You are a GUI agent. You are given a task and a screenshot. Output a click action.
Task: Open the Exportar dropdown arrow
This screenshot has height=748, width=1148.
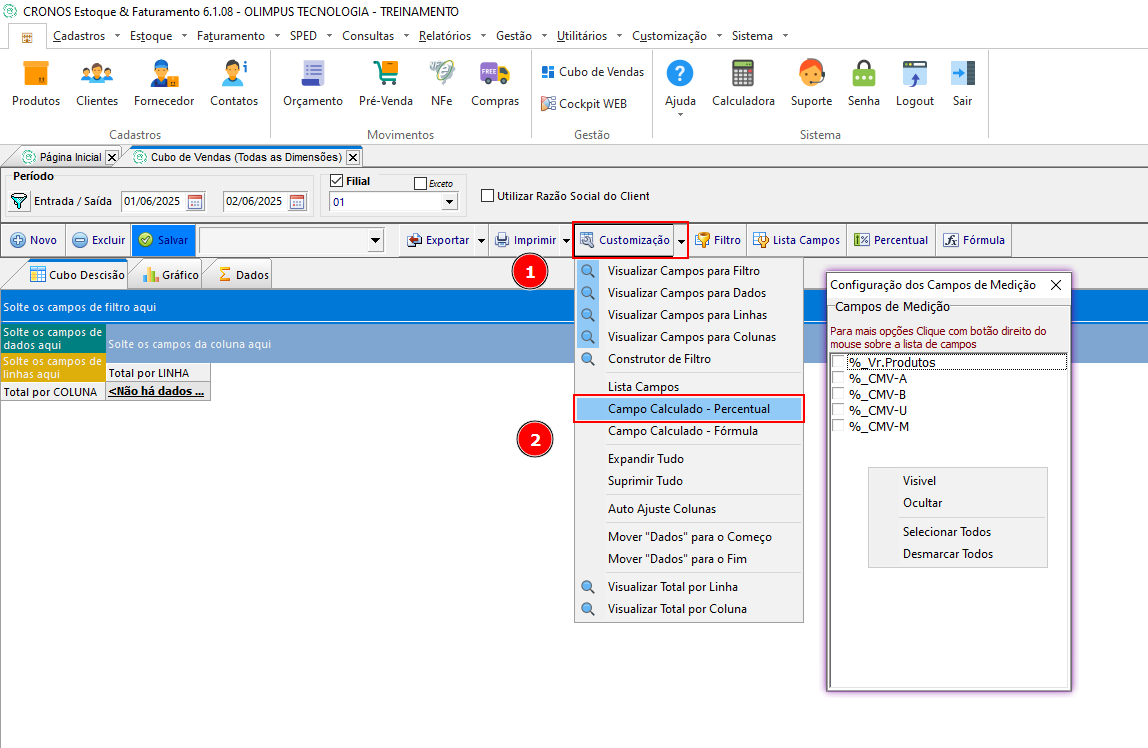481,240
